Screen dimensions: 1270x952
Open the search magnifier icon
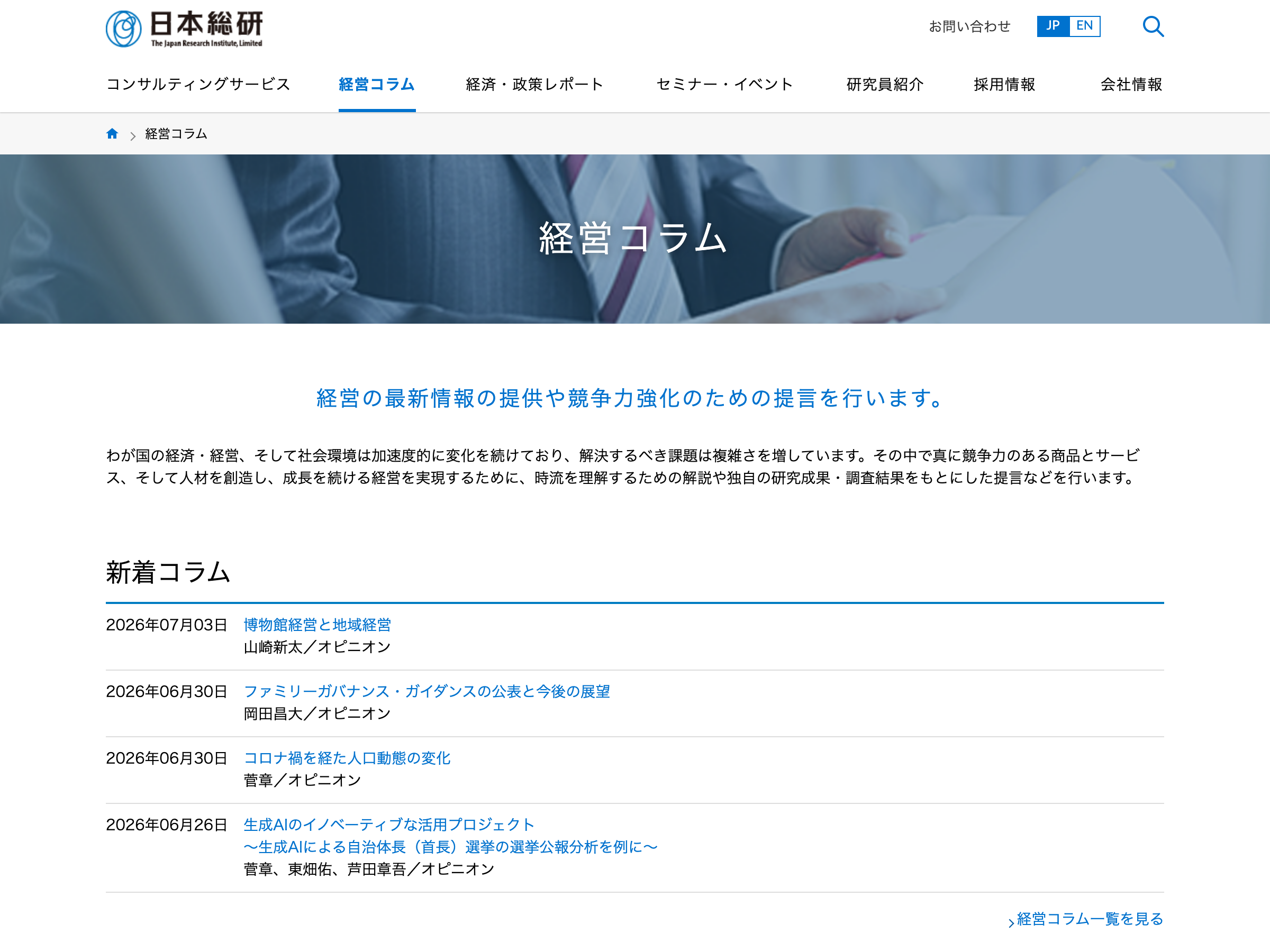pyautogui.click(x=1153, y=26)
